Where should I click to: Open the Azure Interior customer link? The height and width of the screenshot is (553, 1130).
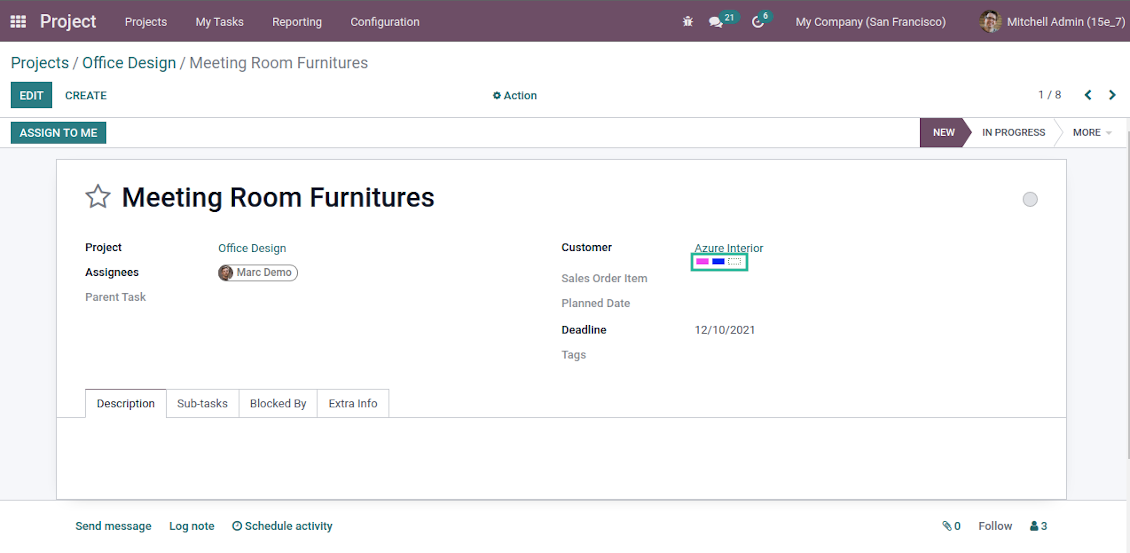pyautogui.click(x=728, y=248)
